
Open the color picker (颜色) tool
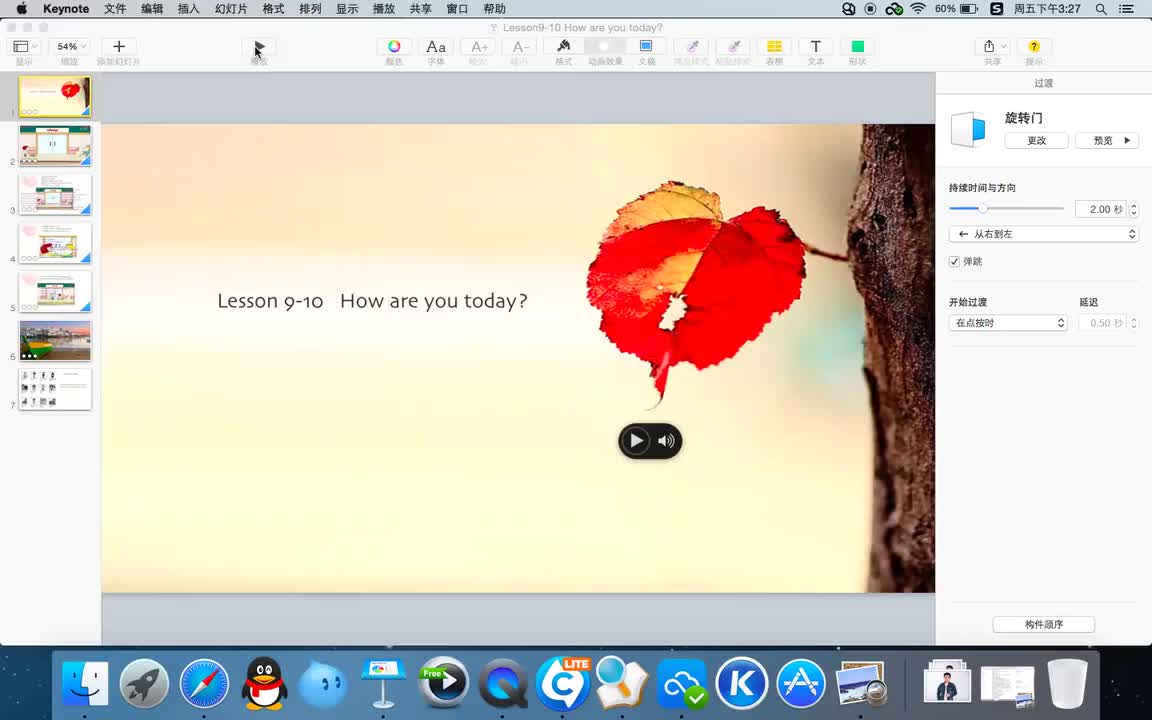[394, 47]
